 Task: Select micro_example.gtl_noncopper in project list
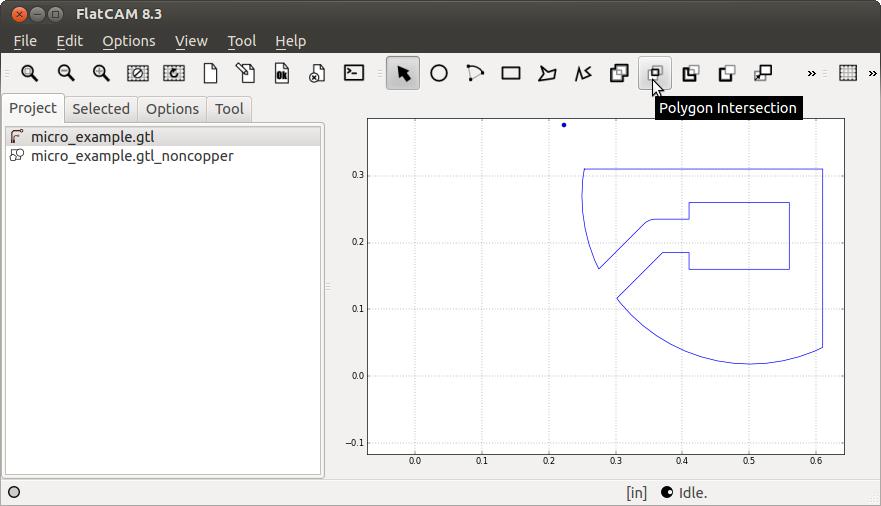click(132, 156)
